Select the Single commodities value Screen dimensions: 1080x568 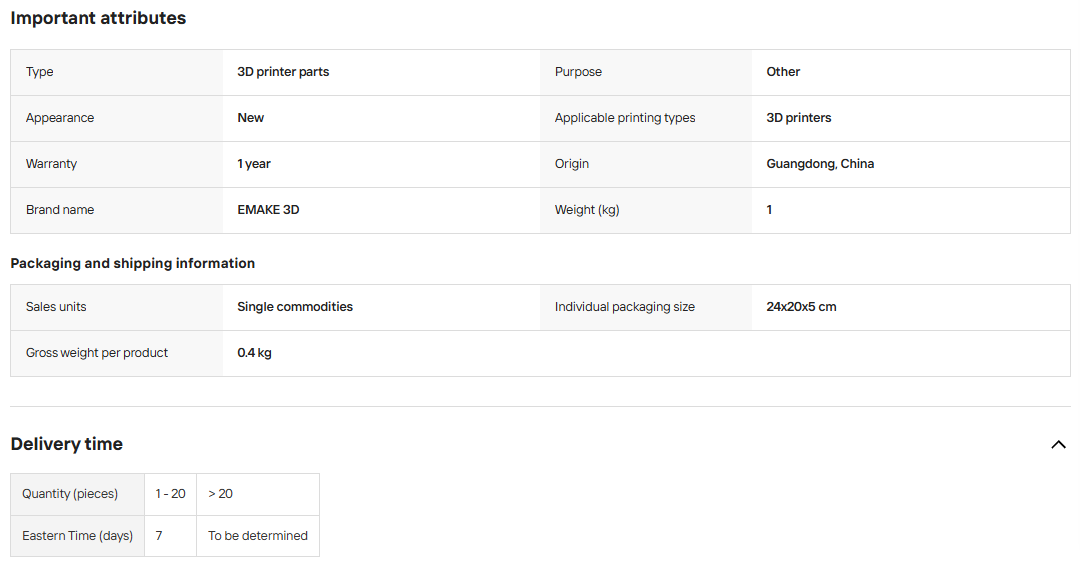pyautogui.click(x=295, y=307)
